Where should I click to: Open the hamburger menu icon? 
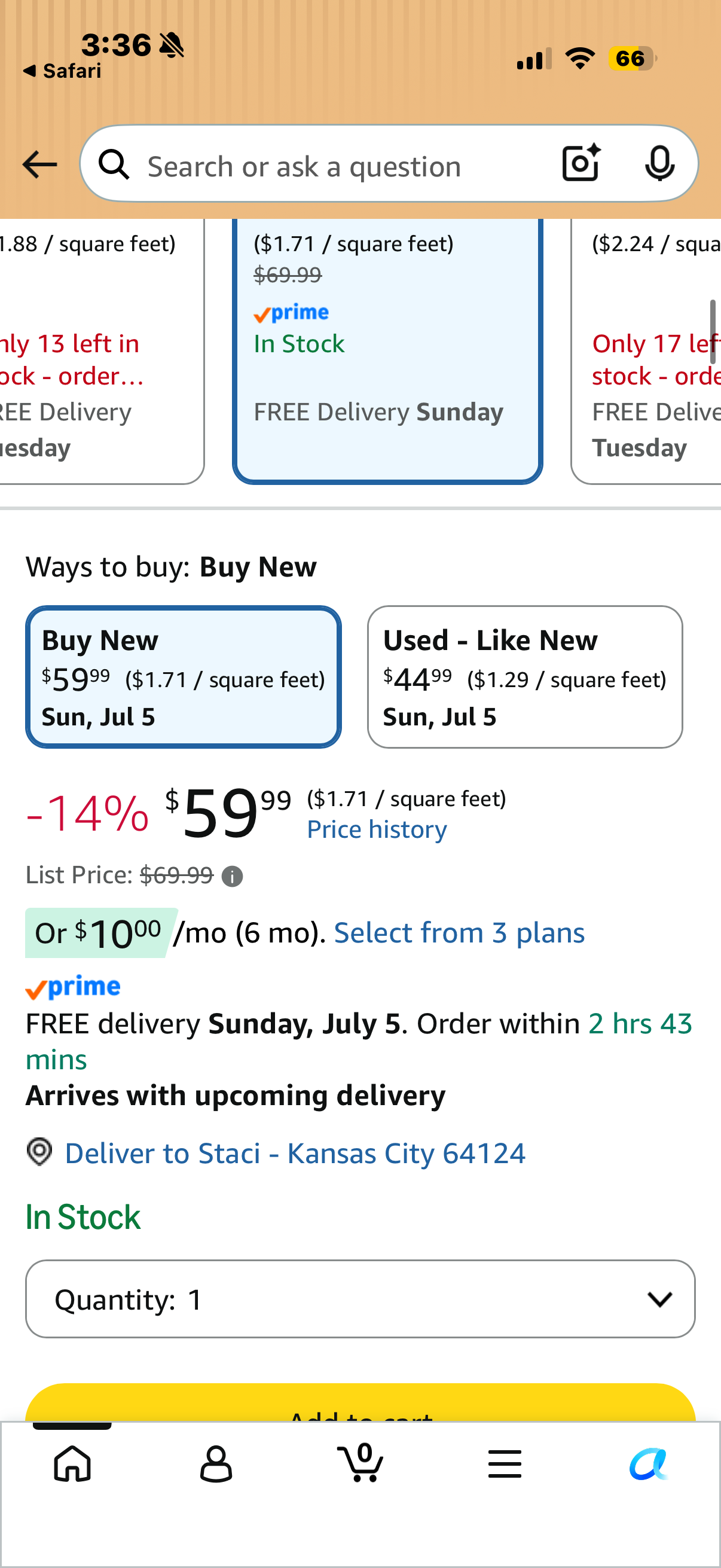pos(505,1463)
